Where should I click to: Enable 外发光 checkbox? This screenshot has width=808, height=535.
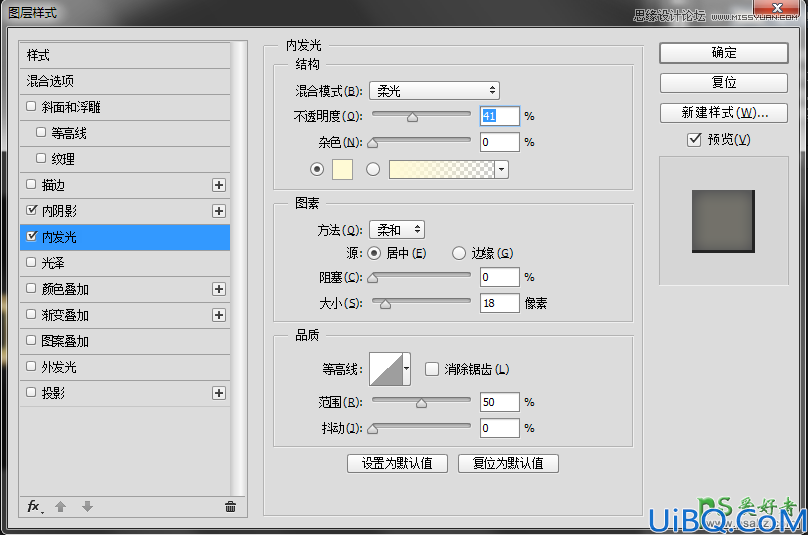[x=31, y=366]
